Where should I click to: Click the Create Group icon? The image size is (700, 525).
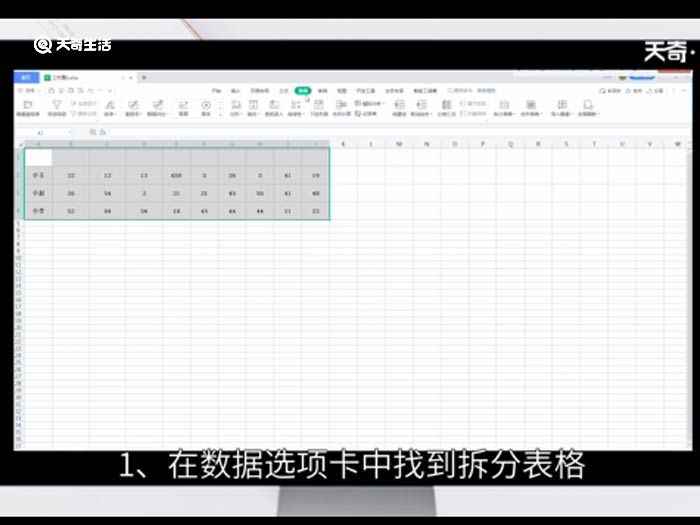click(x=399, y=105)
